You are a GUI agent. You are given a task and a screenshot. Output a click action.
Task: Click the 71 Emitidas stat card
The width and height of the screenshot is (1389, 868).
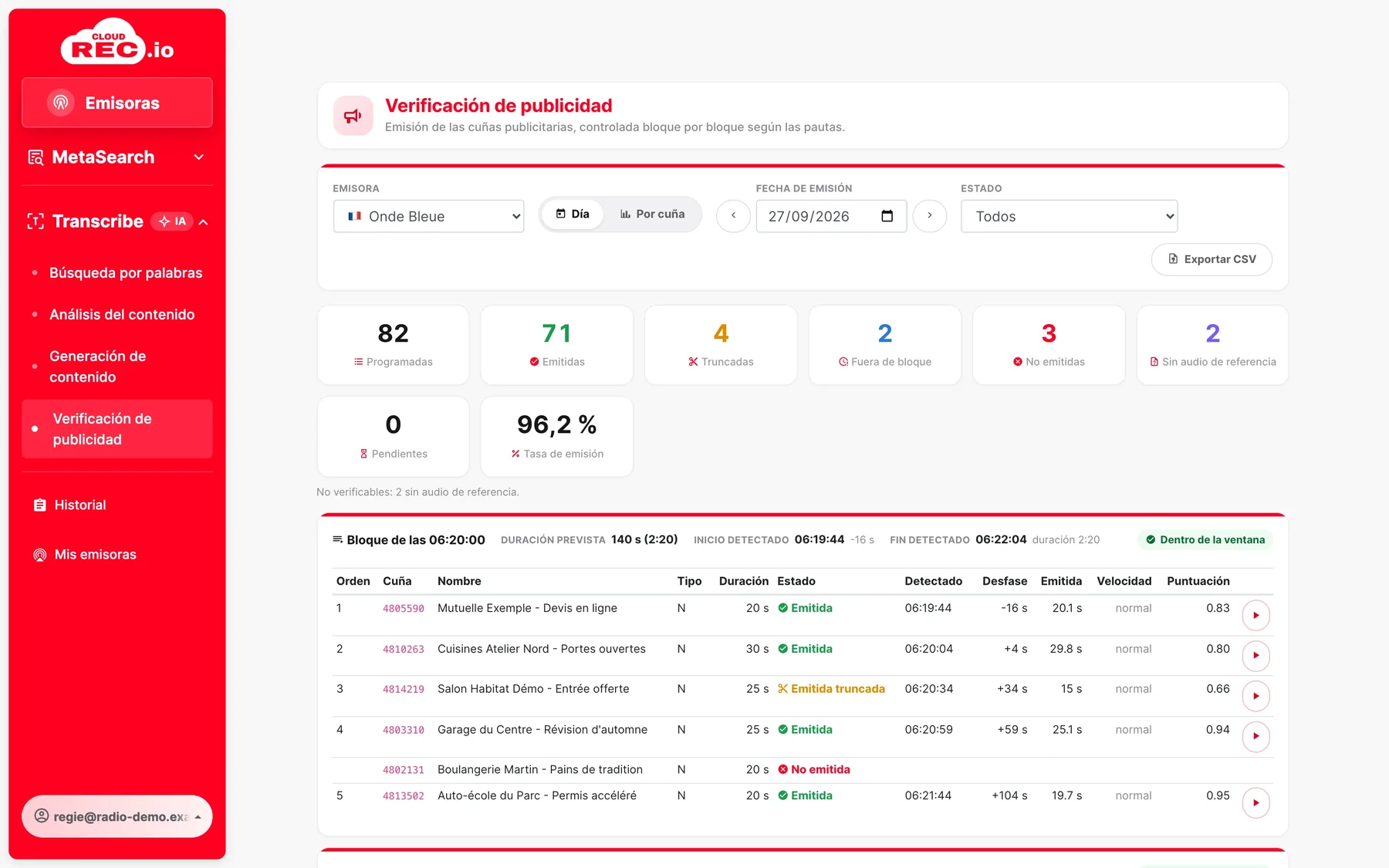556,345
